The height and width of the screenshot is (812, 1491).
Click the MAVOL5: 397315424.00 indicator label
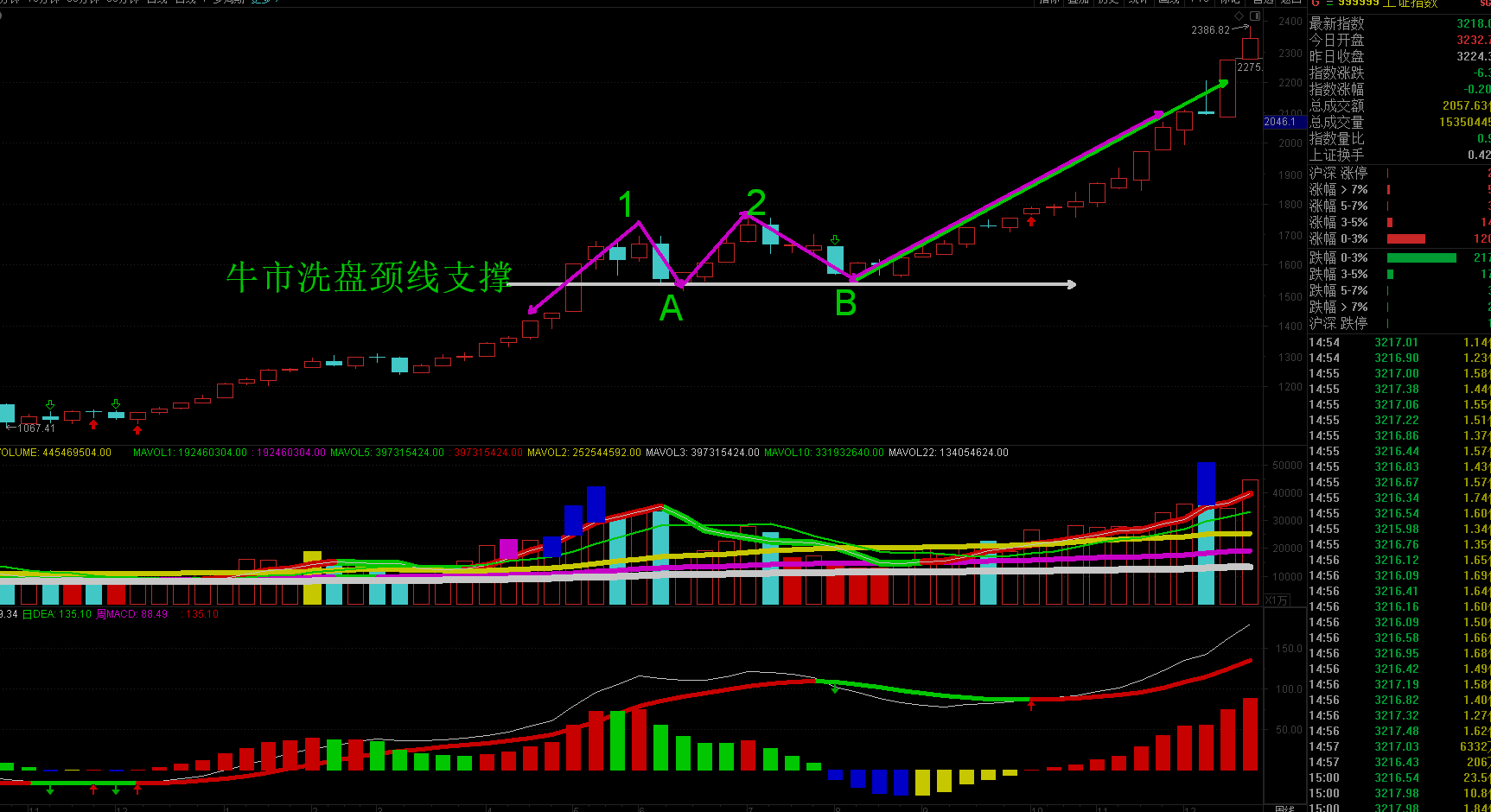pyautogui.click(x=387, y=453)
